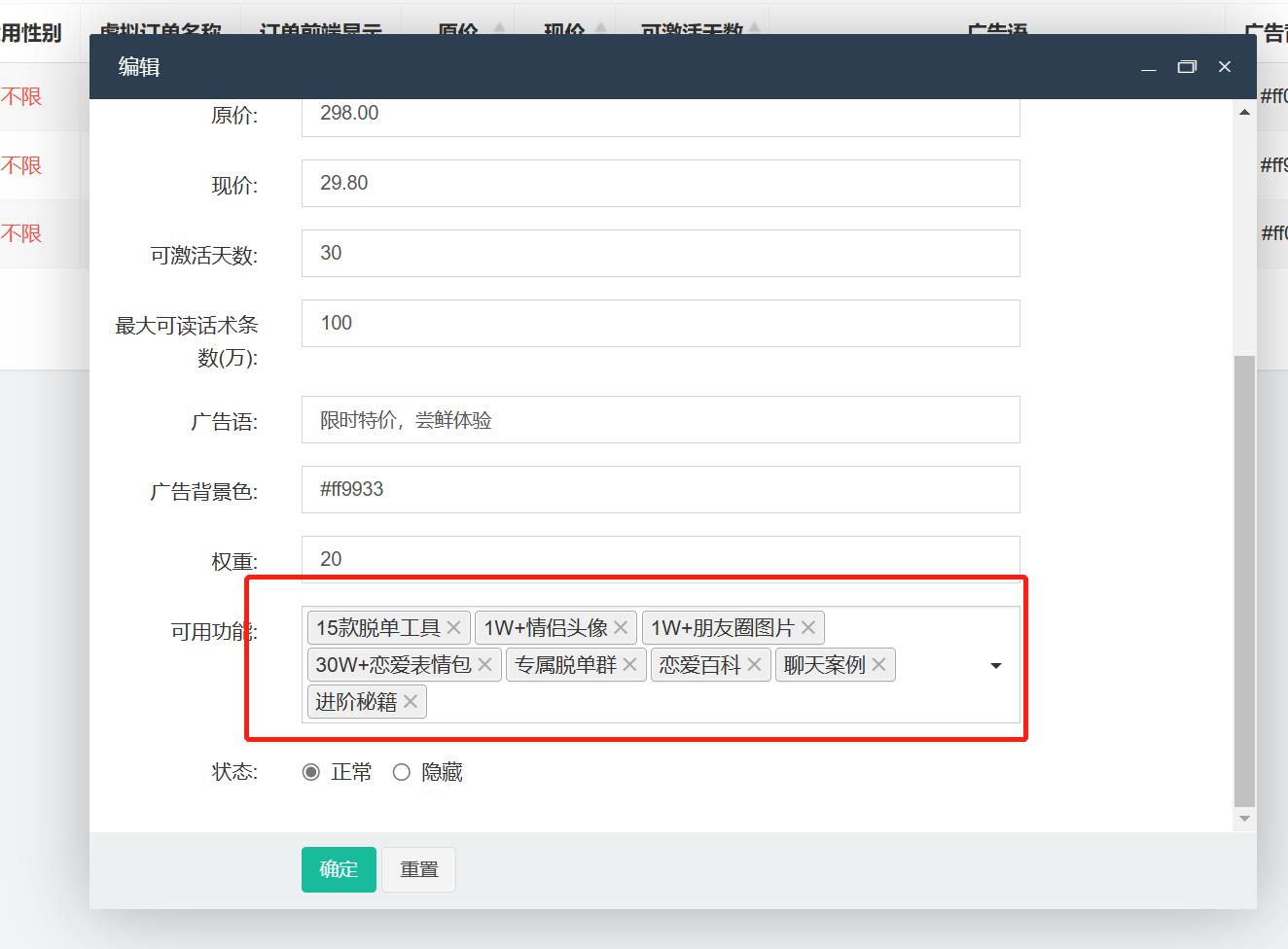The image size is (1288, 949).
Task: Click the 确定 button
Action: pos(339,869)
